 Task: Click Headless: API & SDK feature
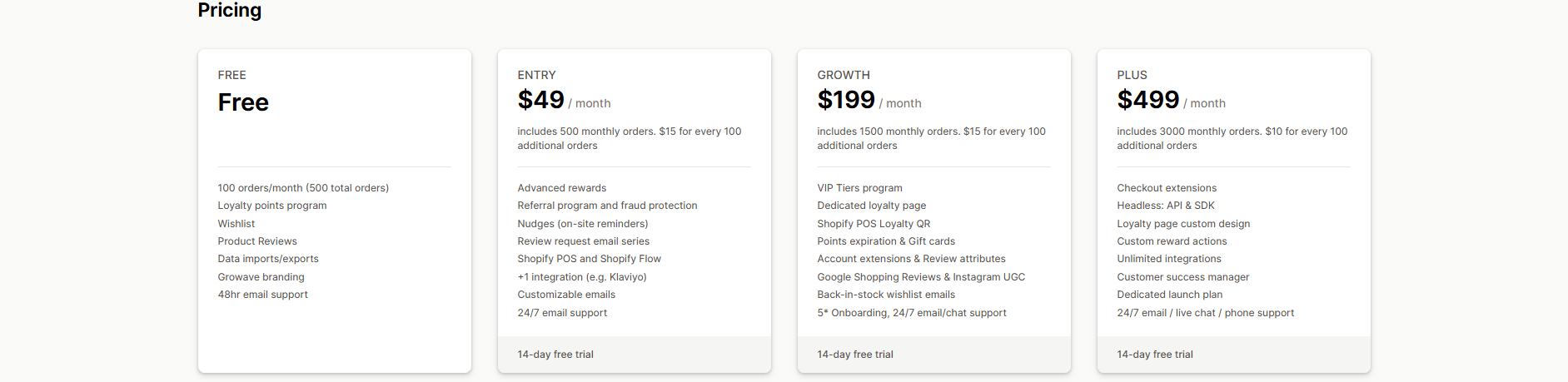1166,206
